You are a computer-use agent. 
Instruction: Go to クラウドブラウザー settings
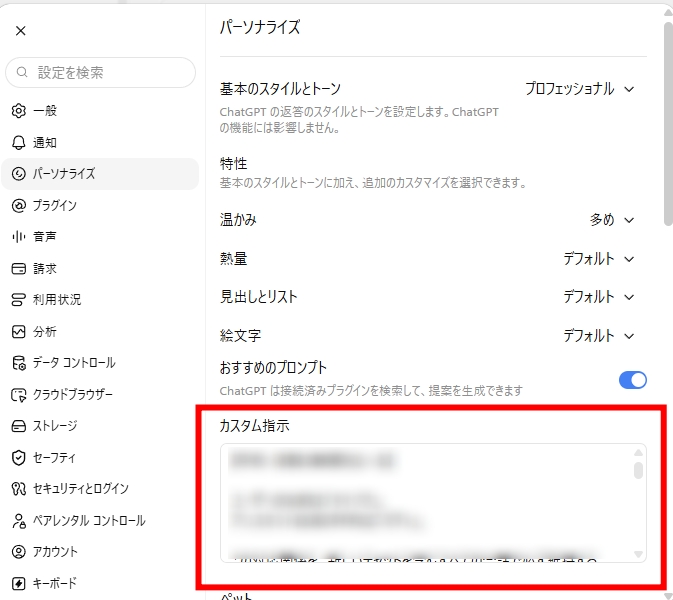[x=100, y=394]
